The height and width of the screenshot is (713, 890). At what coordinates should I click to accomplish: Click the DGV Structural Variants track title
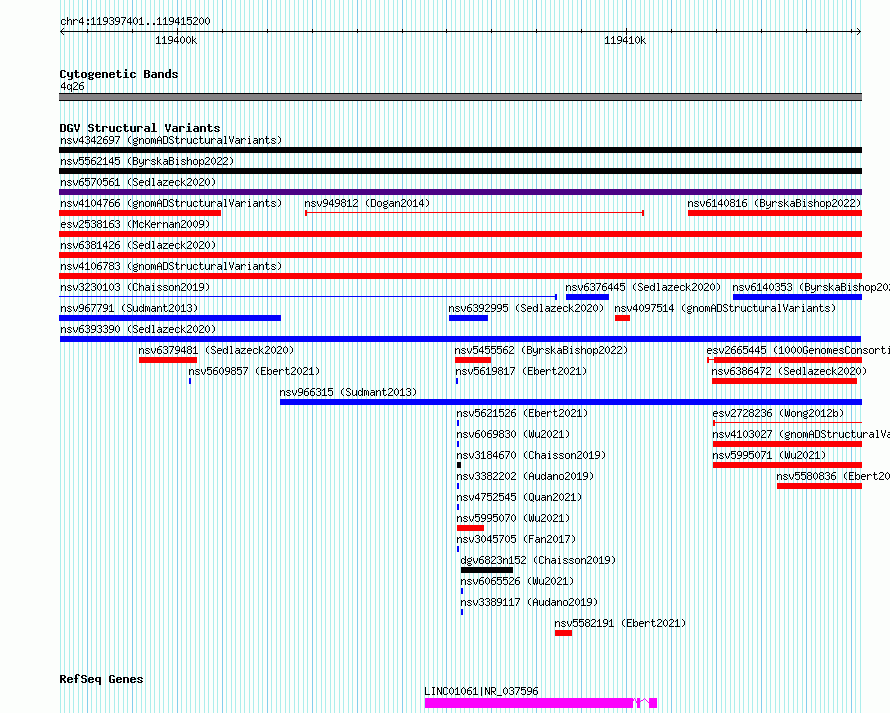(x=140, y=128)
